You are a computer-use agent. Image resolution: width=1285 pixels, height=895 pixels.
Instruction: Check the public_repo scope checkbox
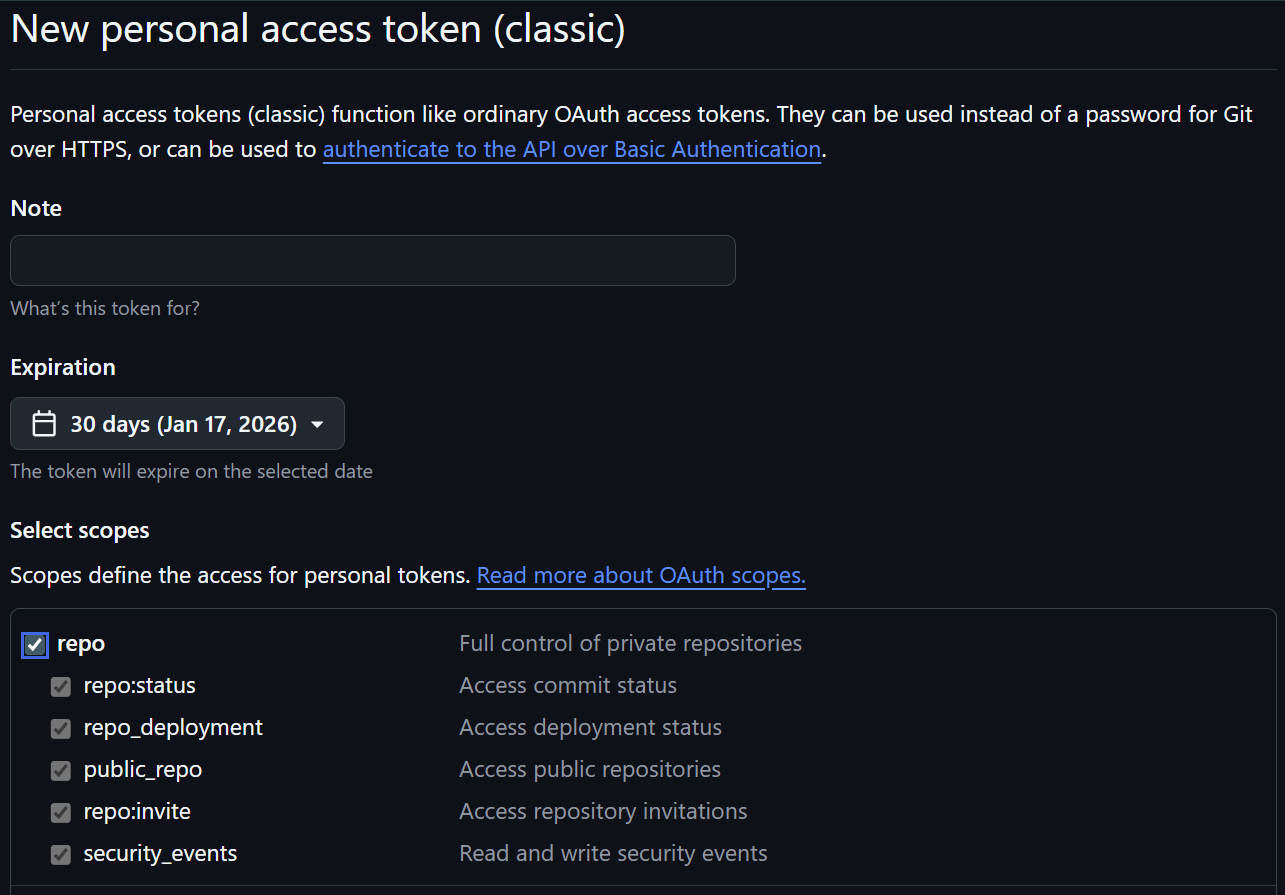tap(60, 771)
